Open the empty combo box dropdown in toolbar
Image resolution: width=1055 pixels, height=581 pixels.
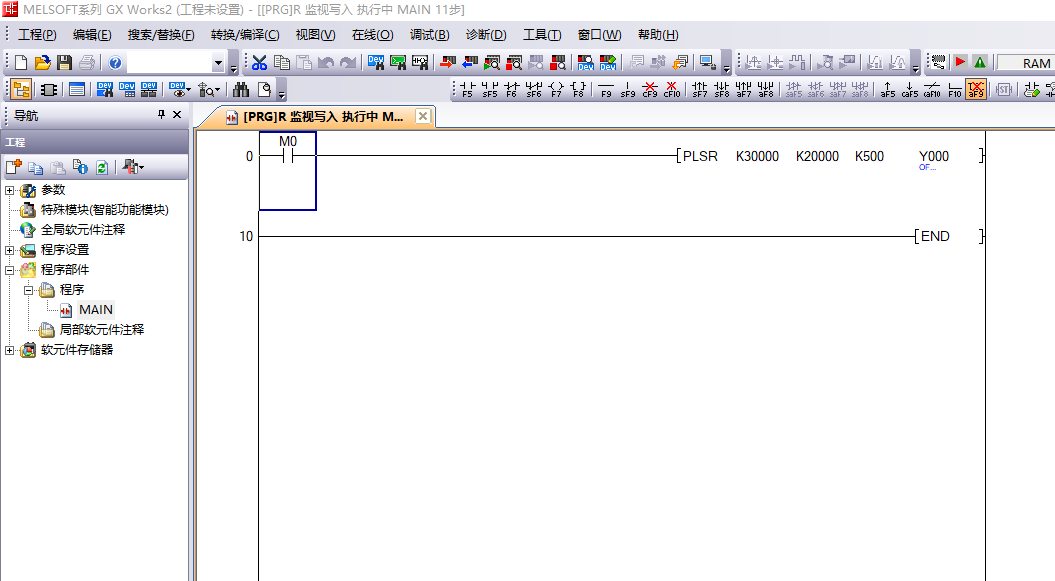pyautogui.click(x=218, y=63)
